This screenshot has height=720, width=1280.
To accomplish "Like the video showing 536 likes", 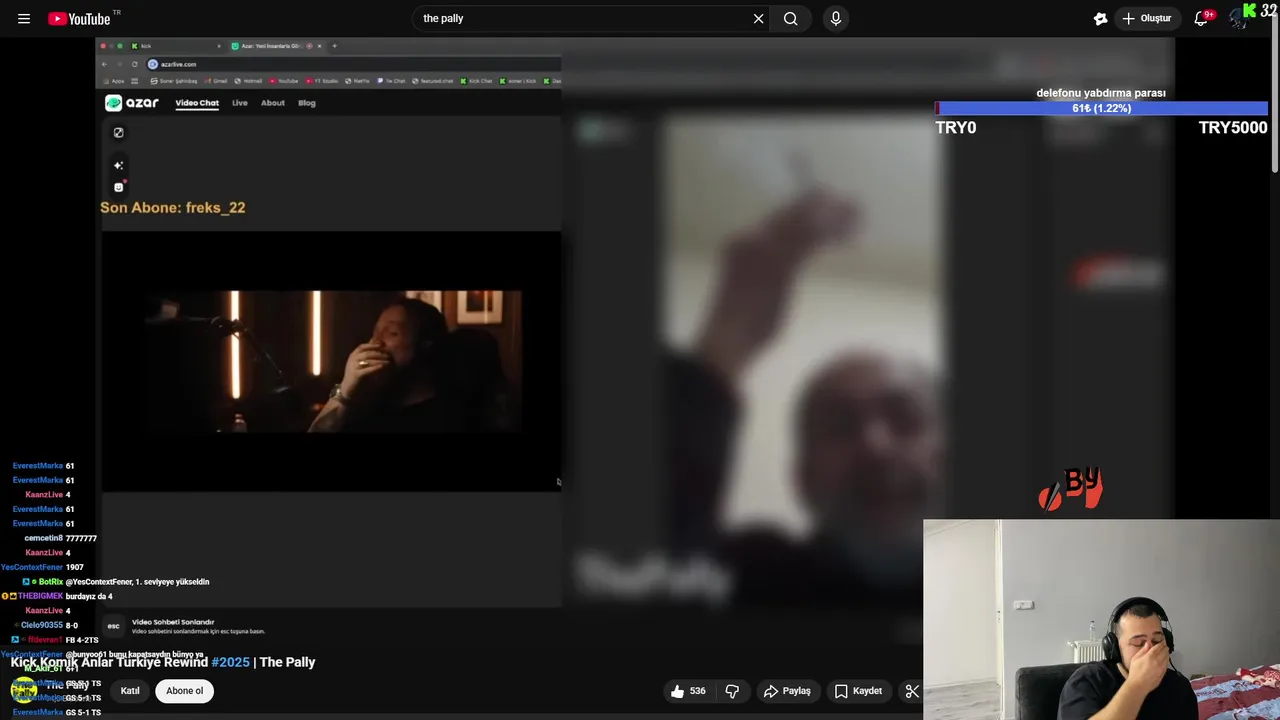I will (688, 691).
